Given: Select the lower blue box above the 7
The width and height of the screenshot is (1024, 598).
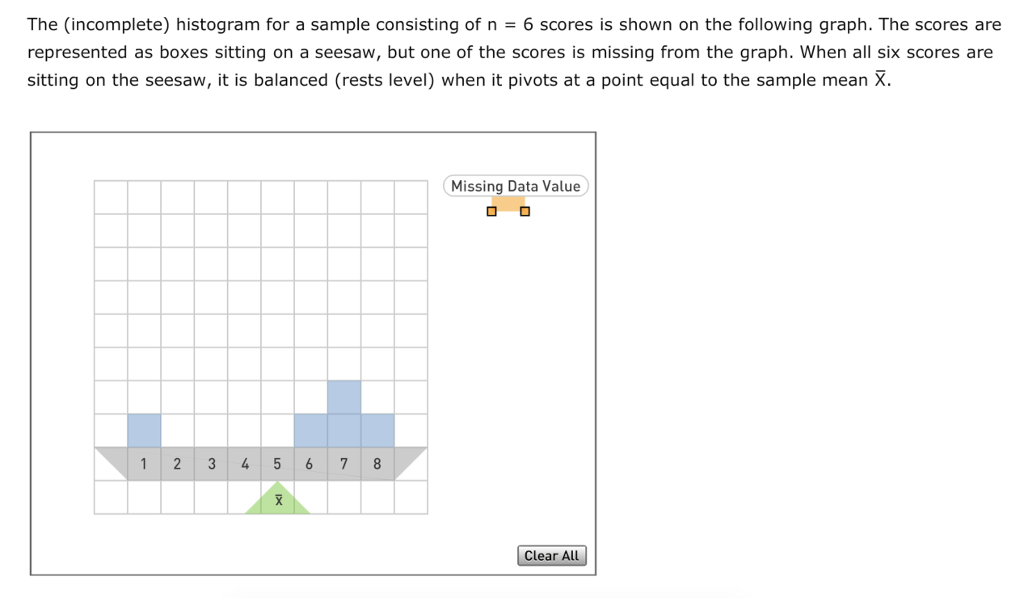Looking at the screenshot, I should click(344, 428).
